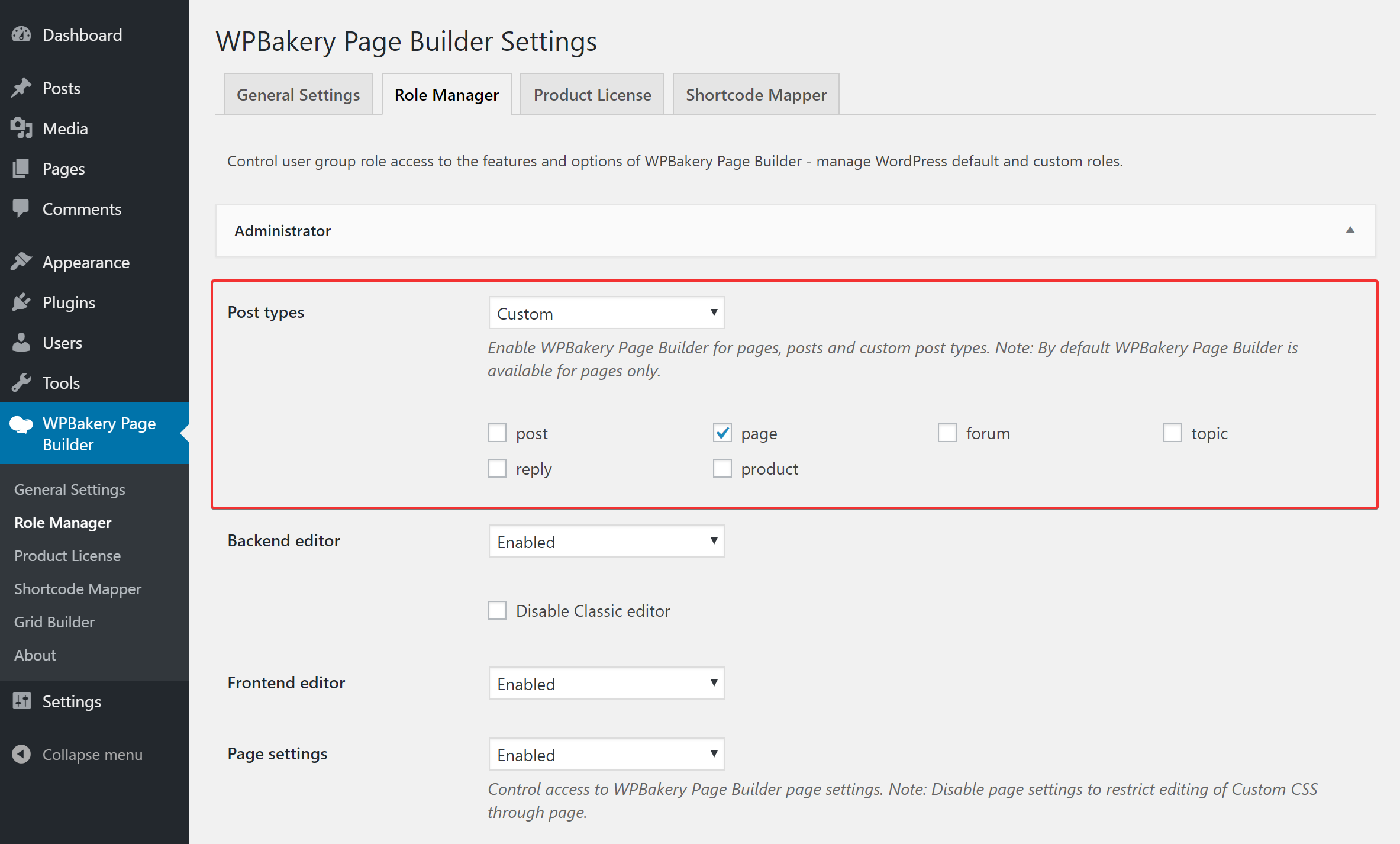Image resolution: width=1400 pixels, height=844 pixels.
Task: Uncheck the page post type checkbox
Action: [x=722, y=433]
